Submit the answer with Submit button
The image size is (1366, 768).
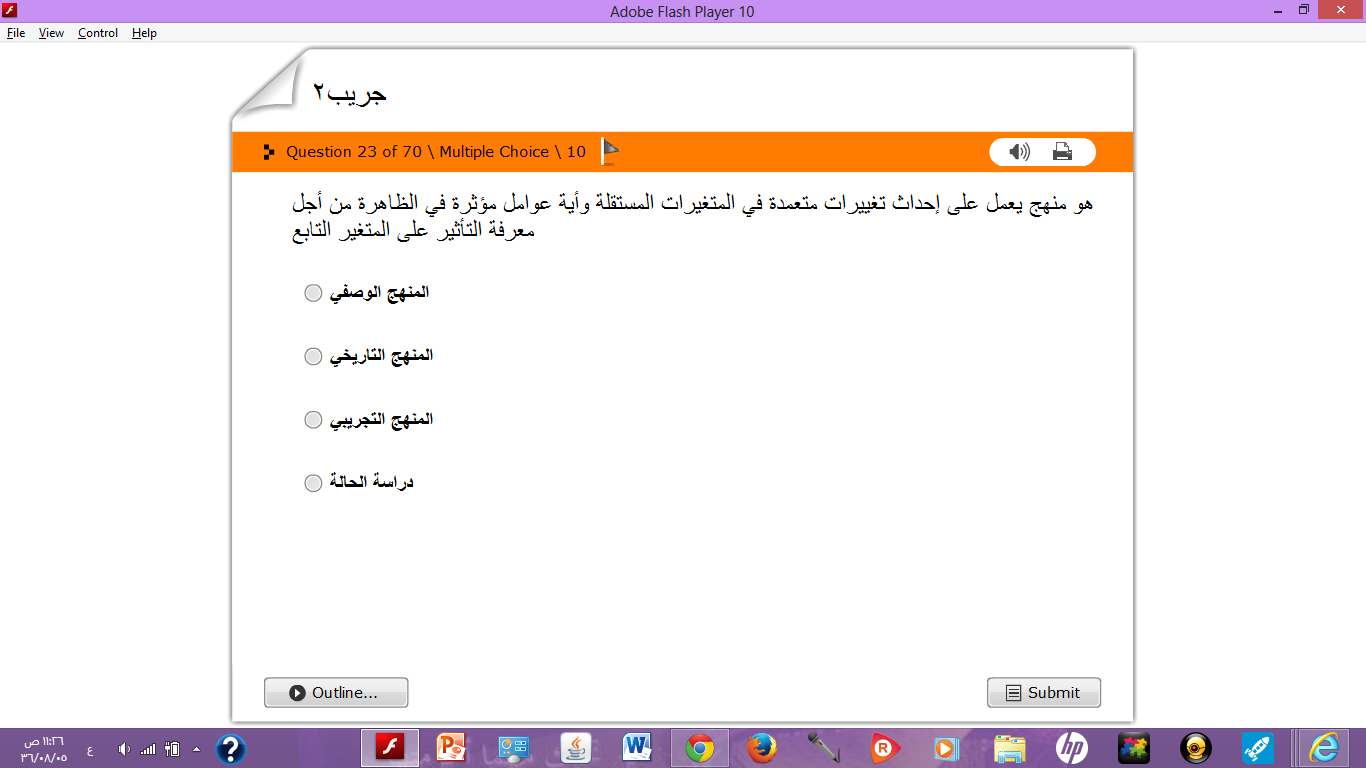tap(1044, 693)
